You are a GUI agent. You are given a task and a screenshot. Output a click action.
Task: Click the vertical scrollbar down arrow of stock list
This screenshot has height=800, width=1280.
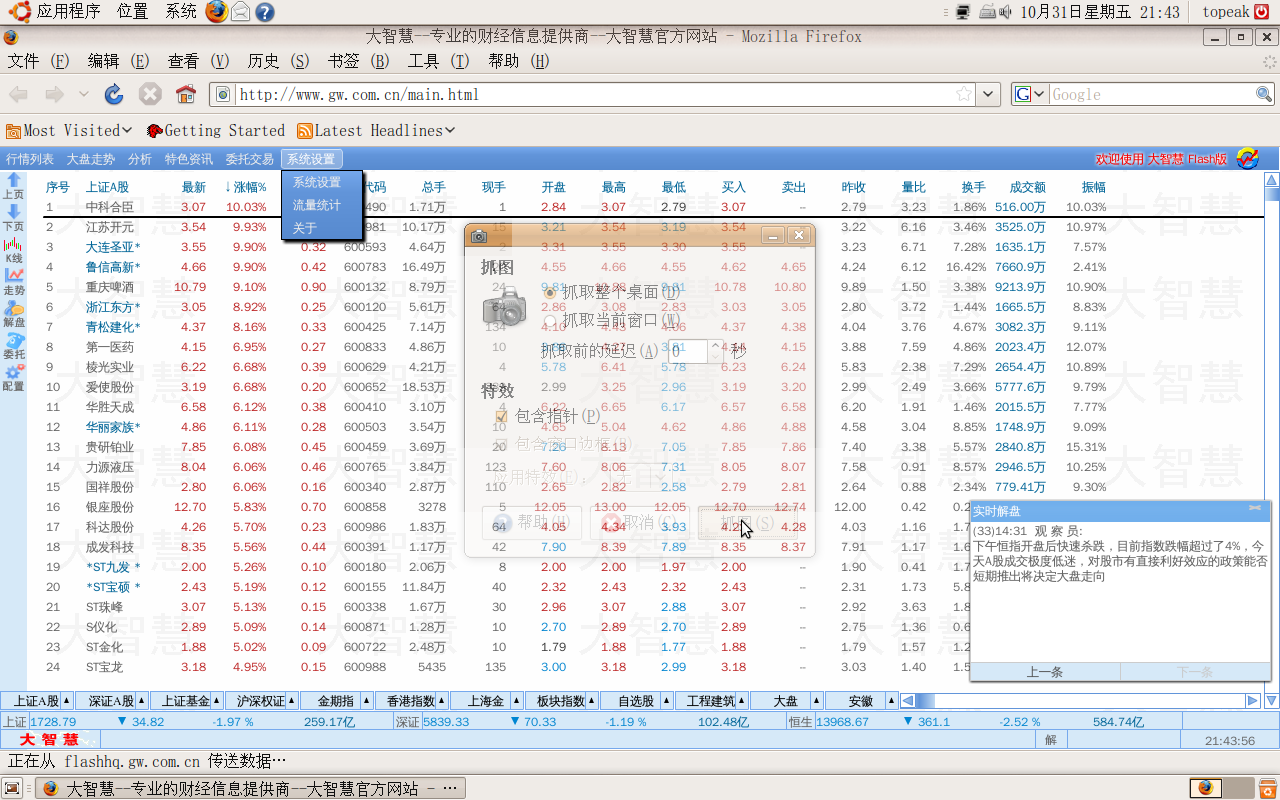[1272, 701]
